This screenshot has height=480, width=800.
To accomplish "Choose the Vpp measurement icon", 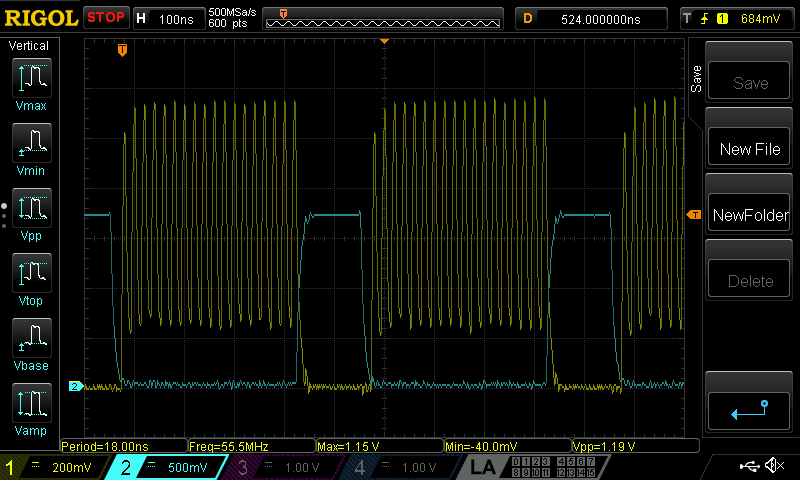I will [31, 214].
